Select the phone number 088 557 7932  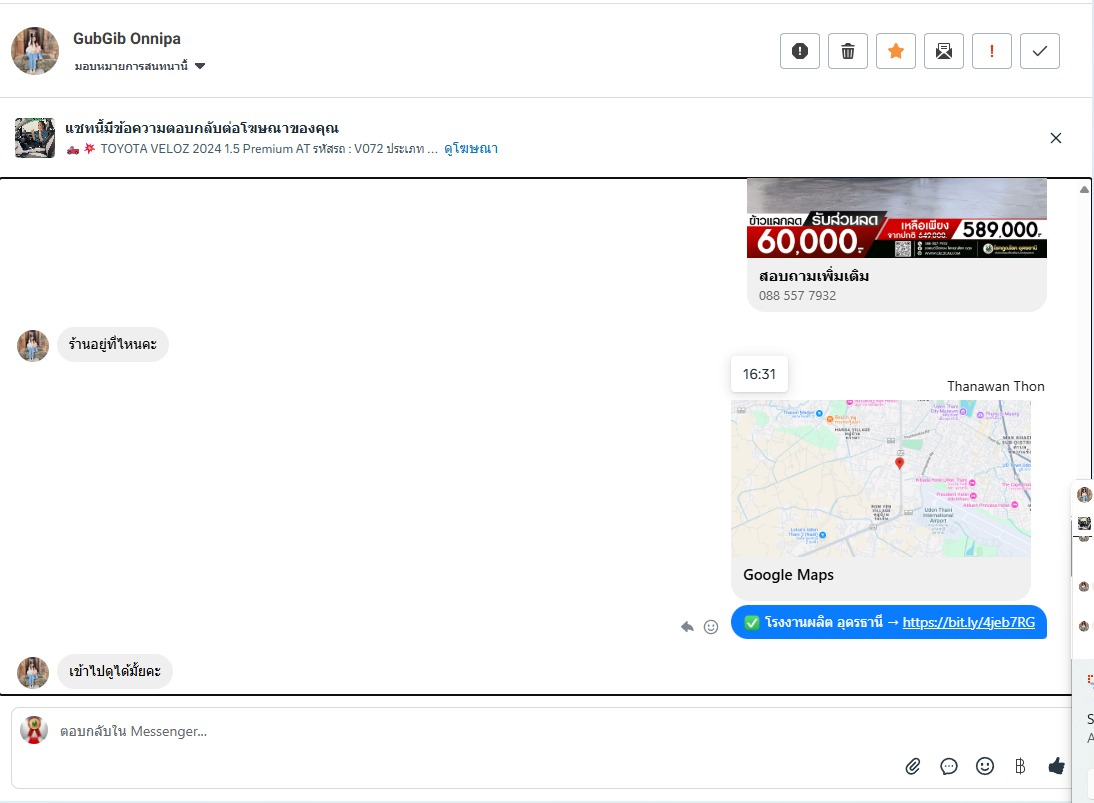tap(797, 296)
